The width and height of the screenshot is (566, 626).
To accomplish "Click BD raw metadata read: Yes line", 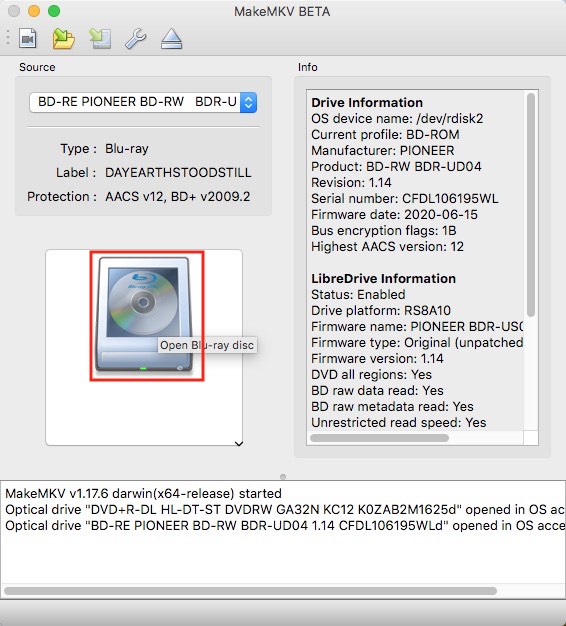I will (392, 406).
